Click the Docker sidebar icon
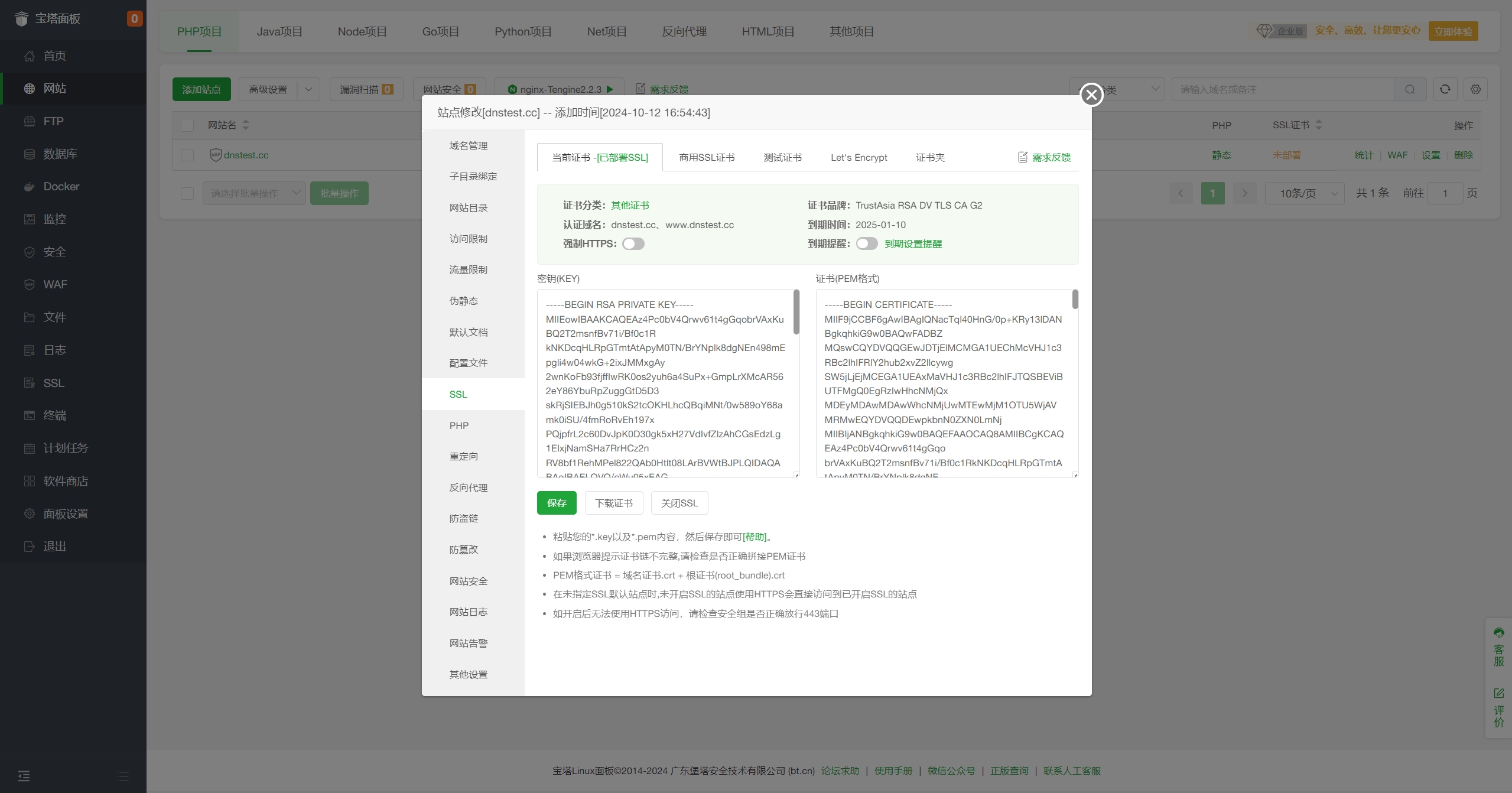 point(29,187)
